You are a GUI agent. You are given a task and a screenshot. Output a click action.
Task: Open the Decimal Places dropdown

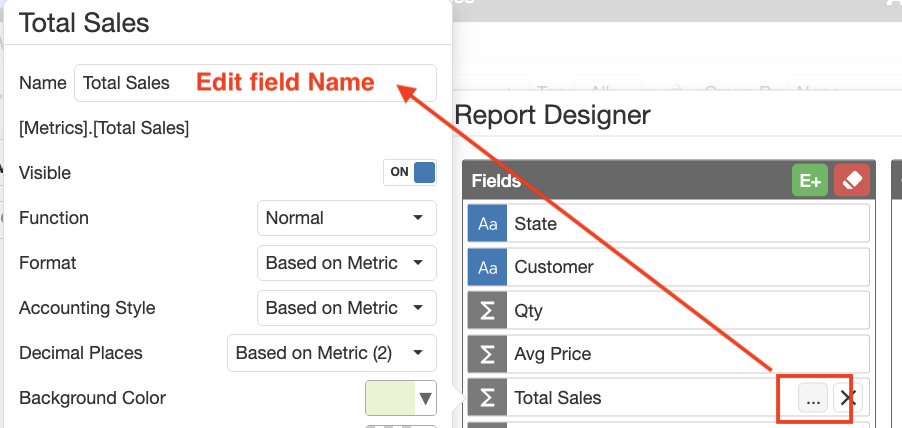pyautogui.click(x=332, y=353)
